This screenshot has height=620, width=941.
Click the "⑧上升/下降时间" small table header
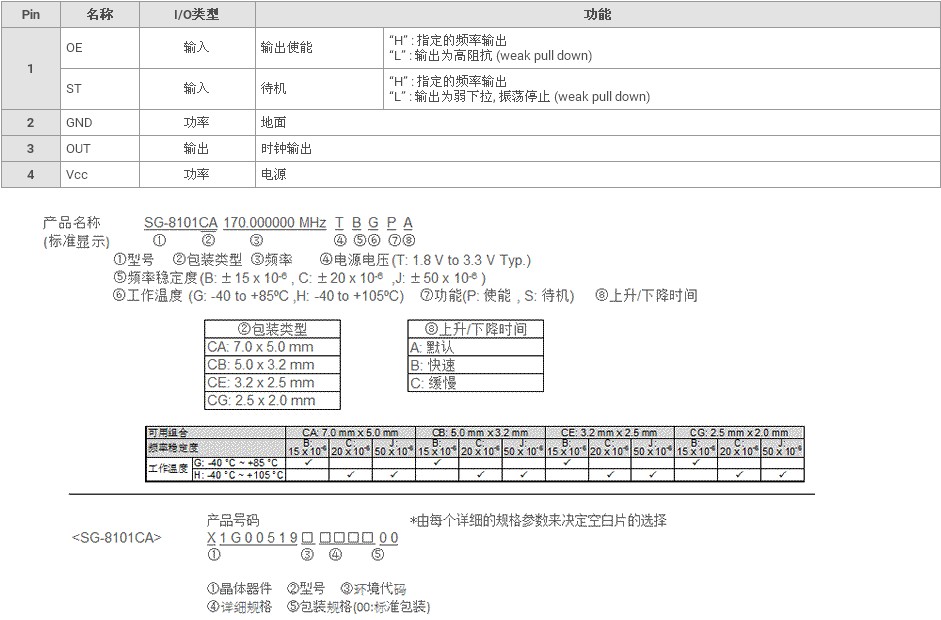coord(476,329)
